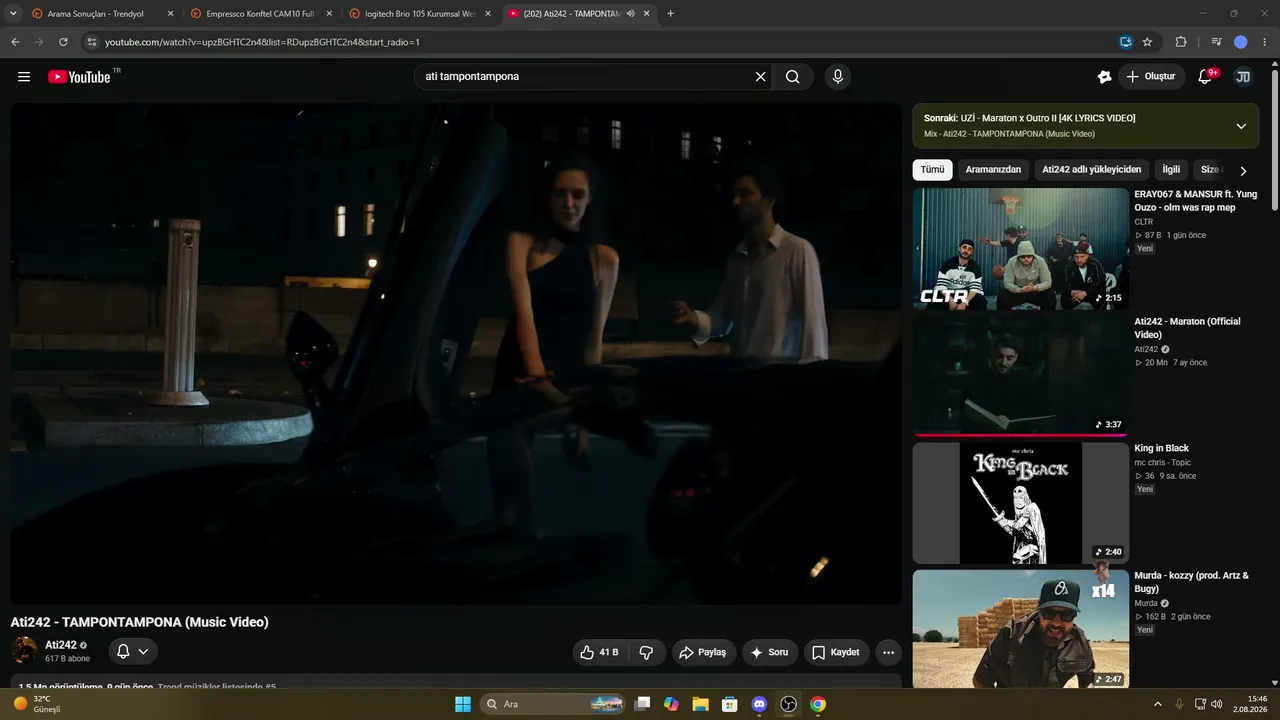Screen dimensions: 1280x720
Task: Click the taskbar Ara search box
Action: click(x=553, y=704)
